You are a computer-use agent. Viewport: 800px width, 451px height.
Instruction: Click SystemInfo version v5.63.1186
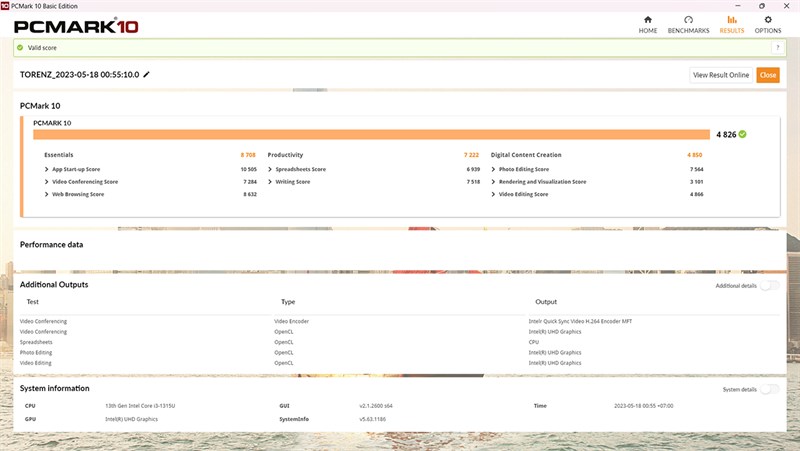[x=372, y=419]
